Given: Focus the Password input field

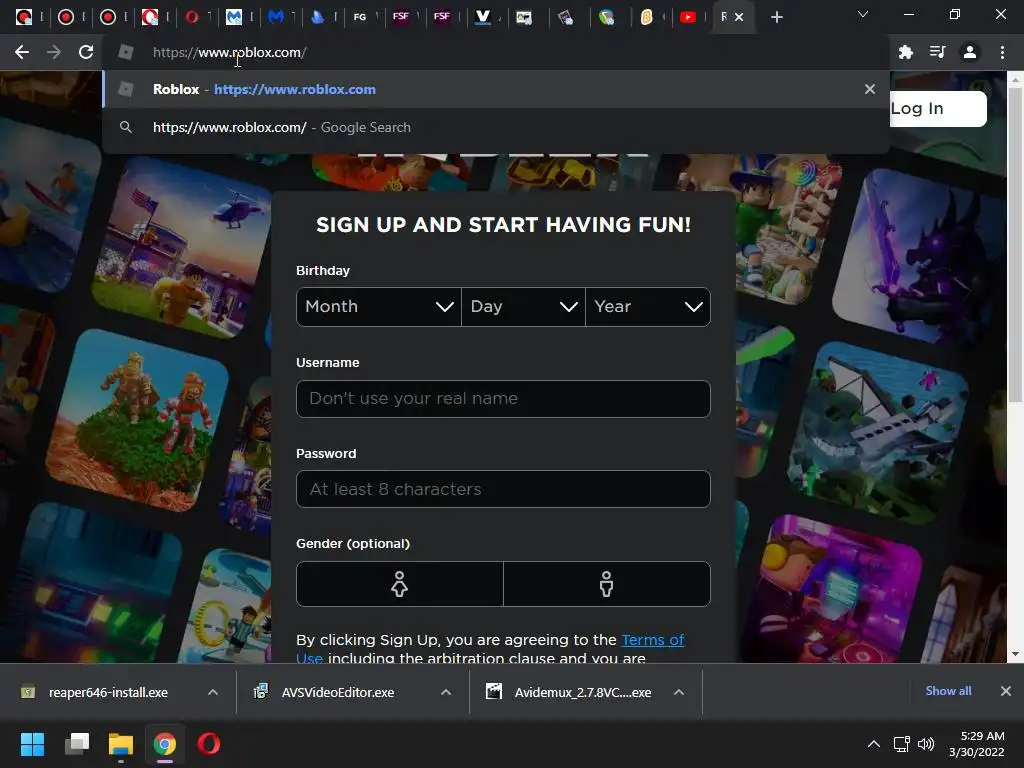Looking at the screenshot, I should pyautogui.click(x=503, y=489).
